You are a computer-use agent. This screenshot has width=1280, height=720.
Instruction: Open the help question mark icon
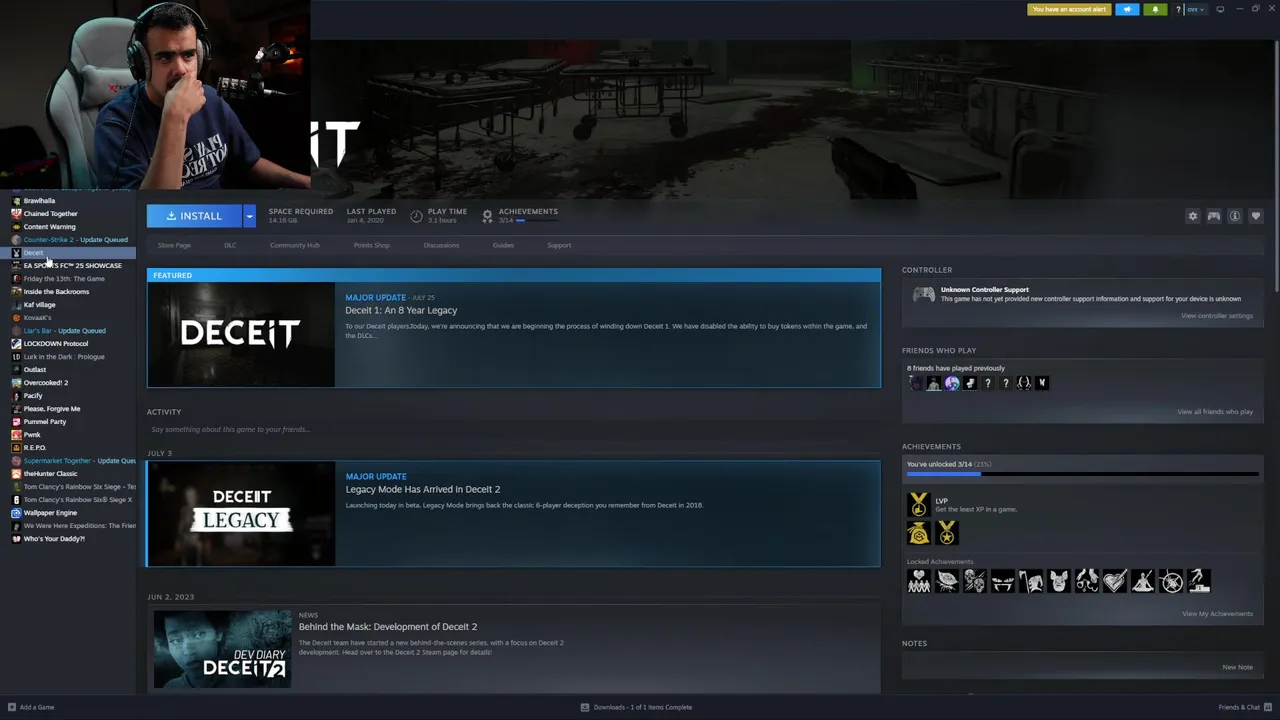1179,9
